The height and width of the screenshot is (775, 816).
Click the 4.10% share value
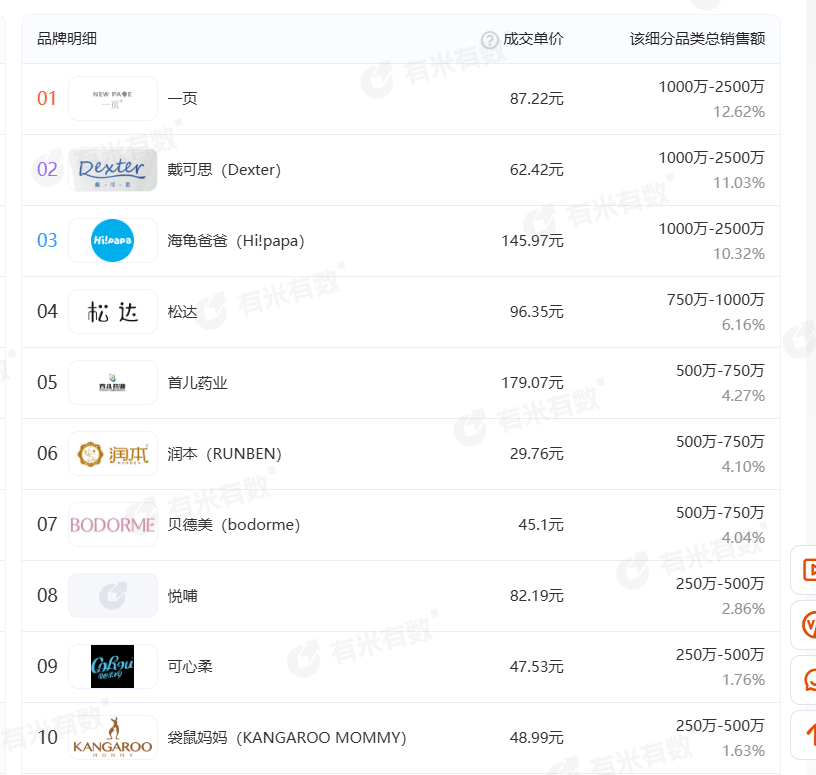[x=743, y=467]
